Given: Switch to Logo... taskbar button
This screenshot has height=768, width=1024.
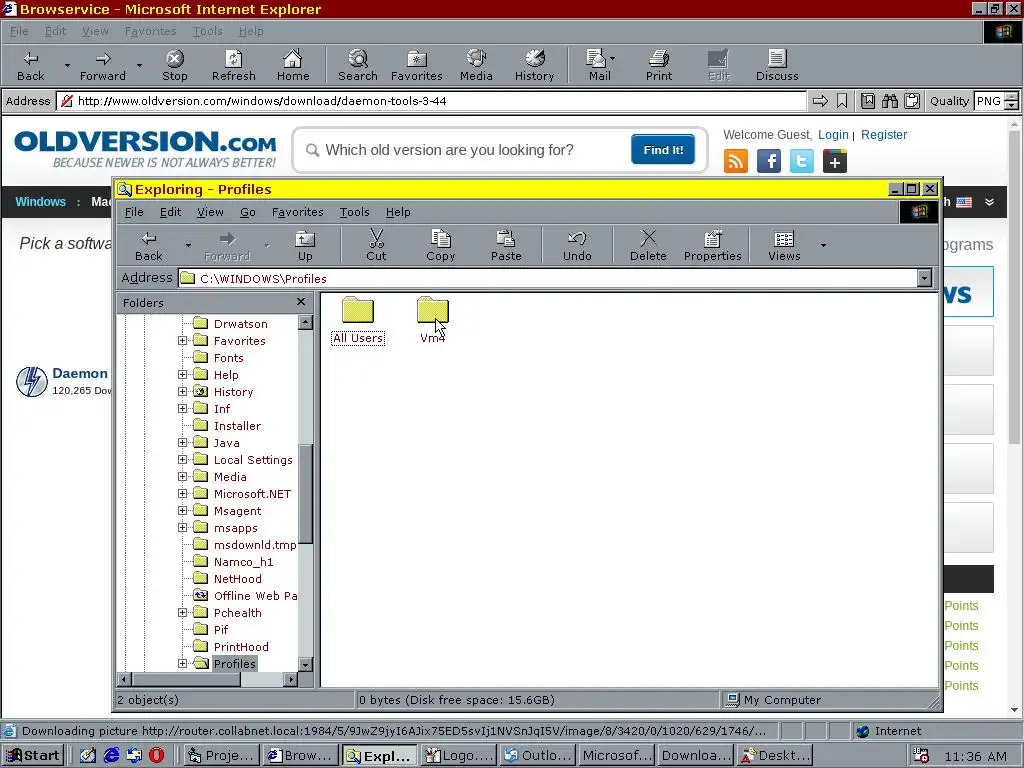Looking at the screenshot, I should pyautogui.click(x=458, y=756).
